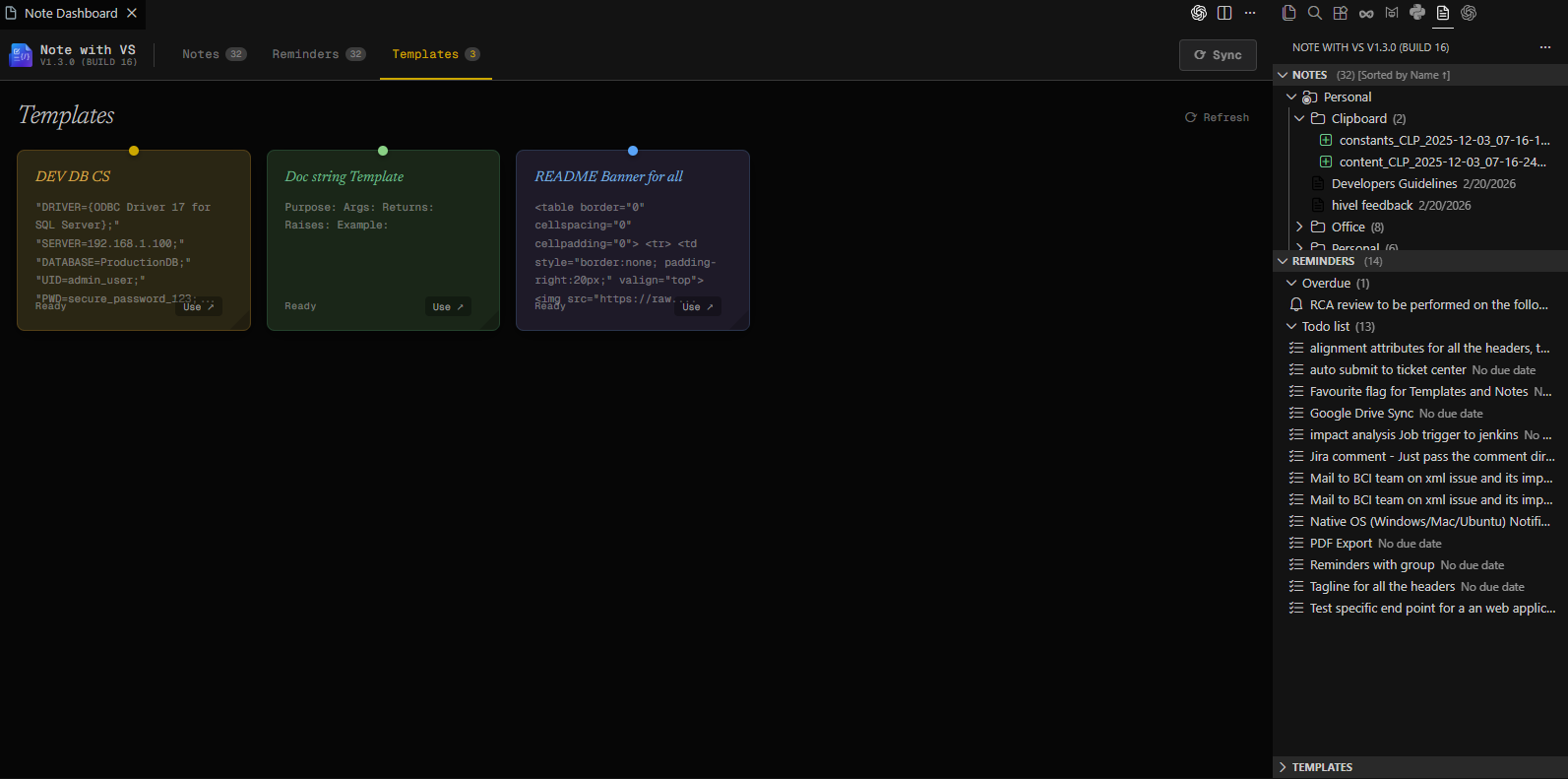The width and height of the screenshot is (1568, 779).
Task: Click the green dot on Doc string card
Action: tap(383, 151)
